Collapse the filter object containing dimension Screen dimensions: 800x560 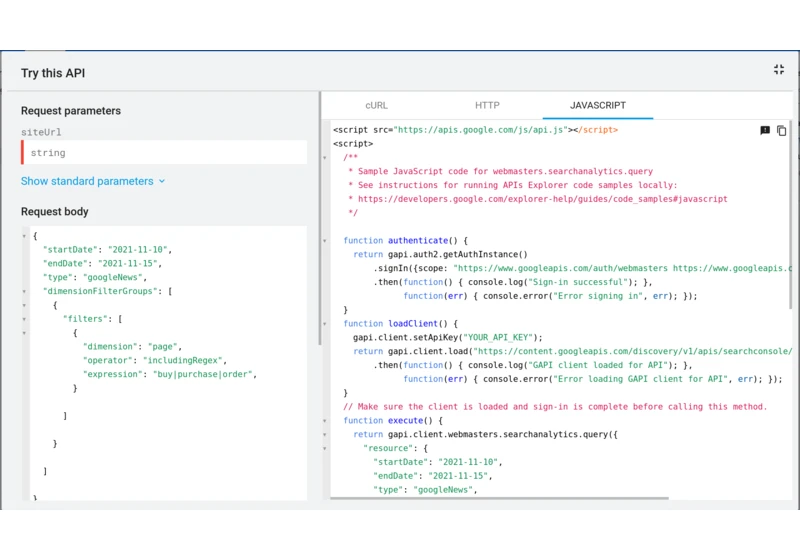click(x=24, y=333)
